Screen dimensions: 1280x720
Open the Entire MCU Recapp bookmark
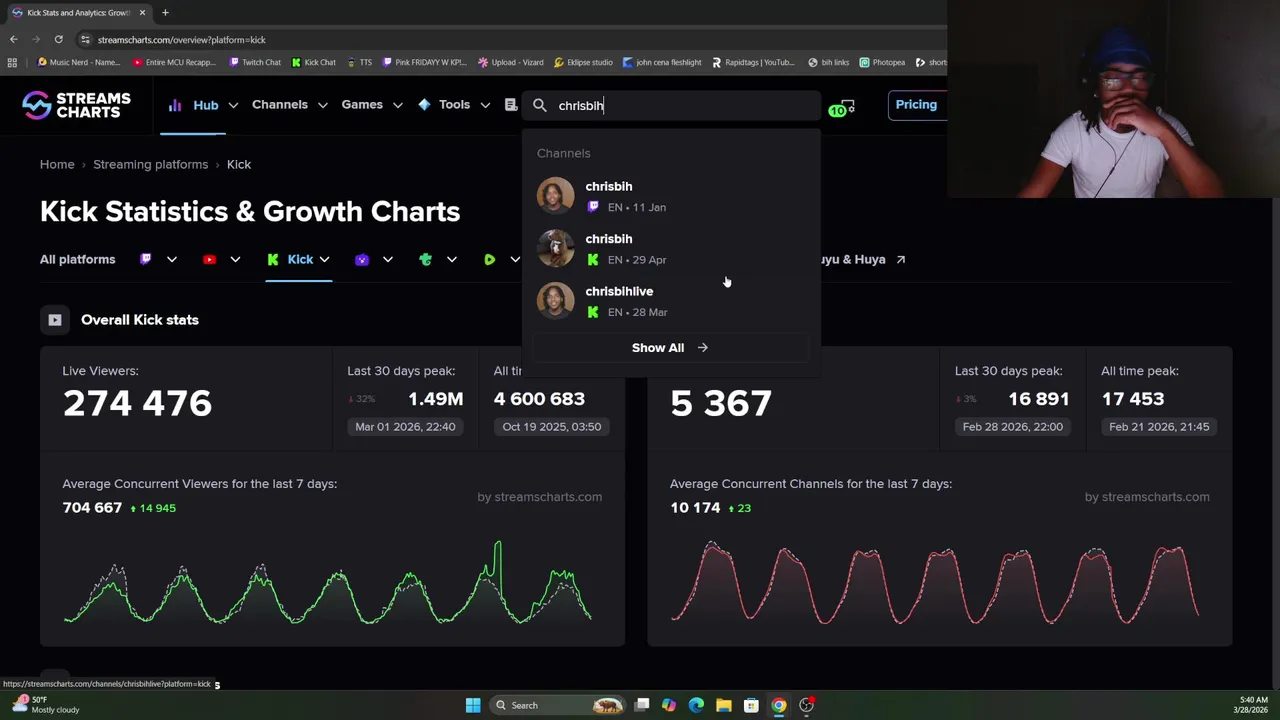[174, 62]
